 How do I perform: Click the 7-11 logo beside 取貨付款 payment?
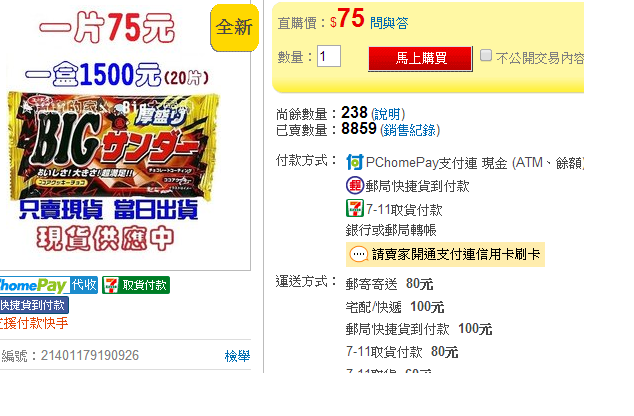click(x=355, y=209)
